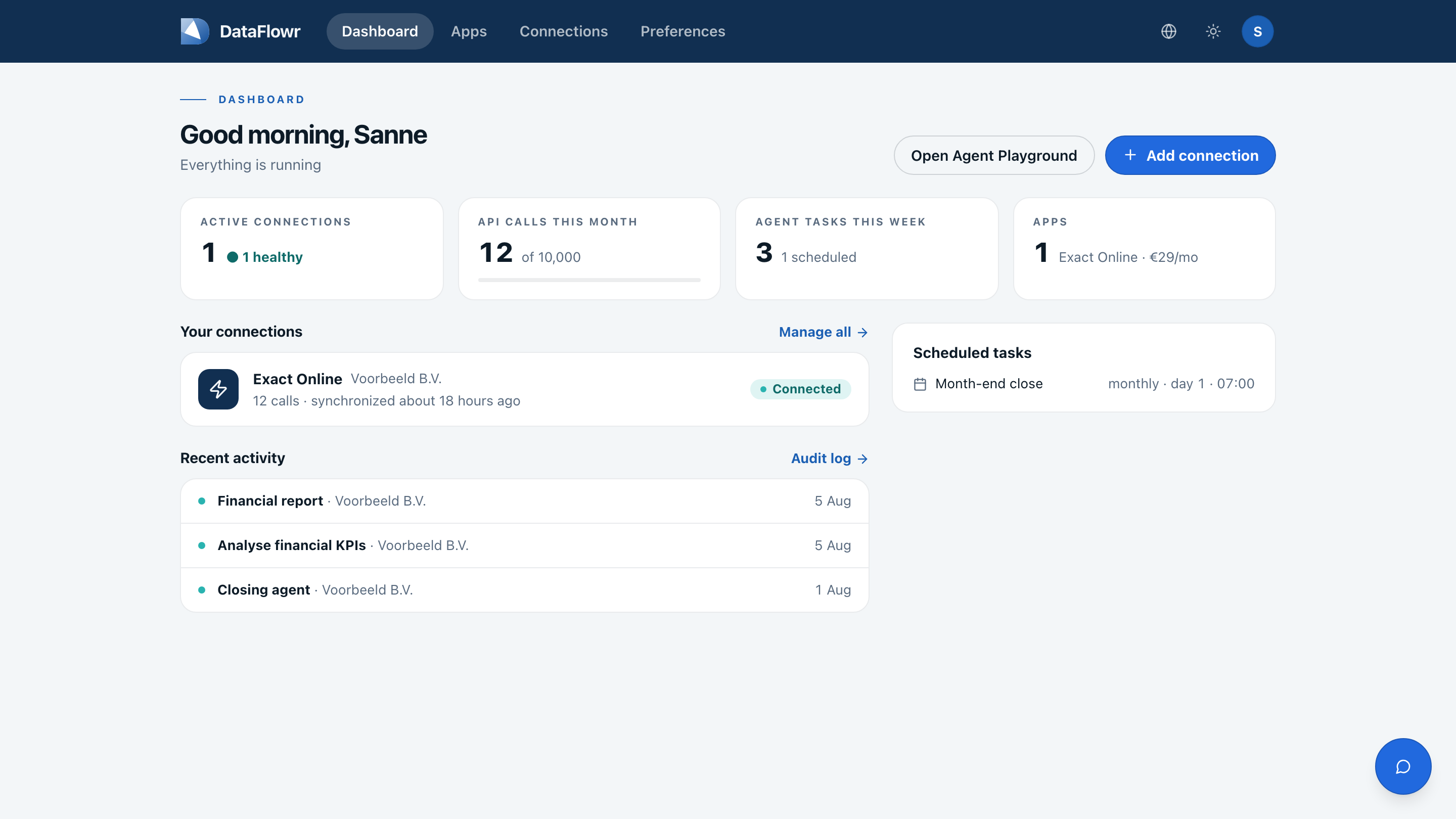Click the Connected status badge
Screen dimensions: 1456x819
point(800,389)
